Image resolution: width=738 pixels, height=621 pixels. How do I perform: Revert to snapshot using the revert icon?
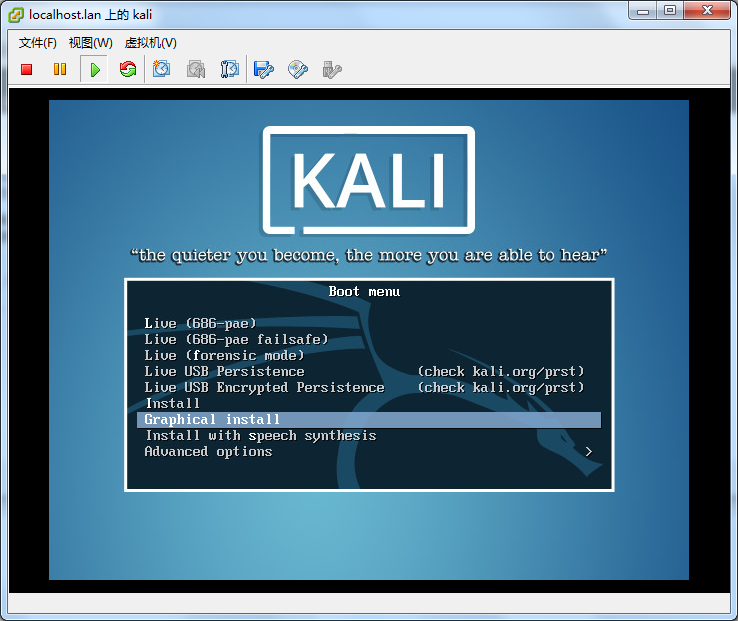pyautogui.click(x=196, y=69)
